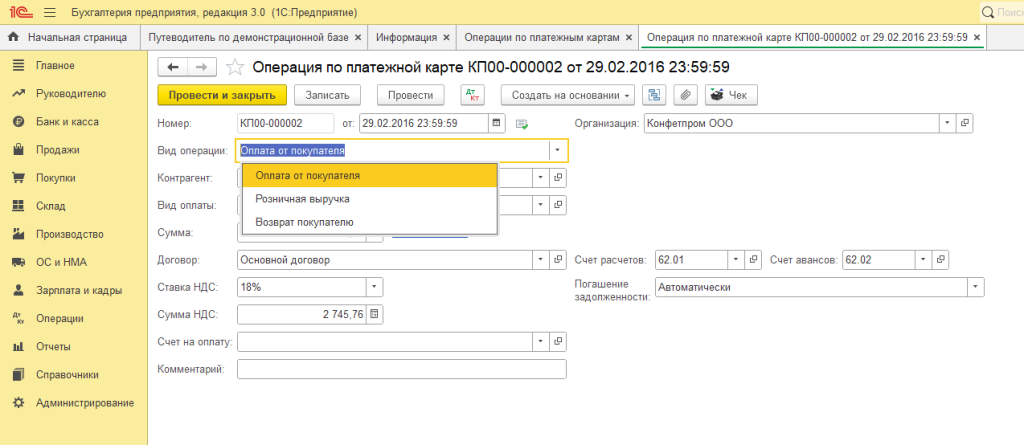Click the back navigation arrow

click(x=174, y=67)
